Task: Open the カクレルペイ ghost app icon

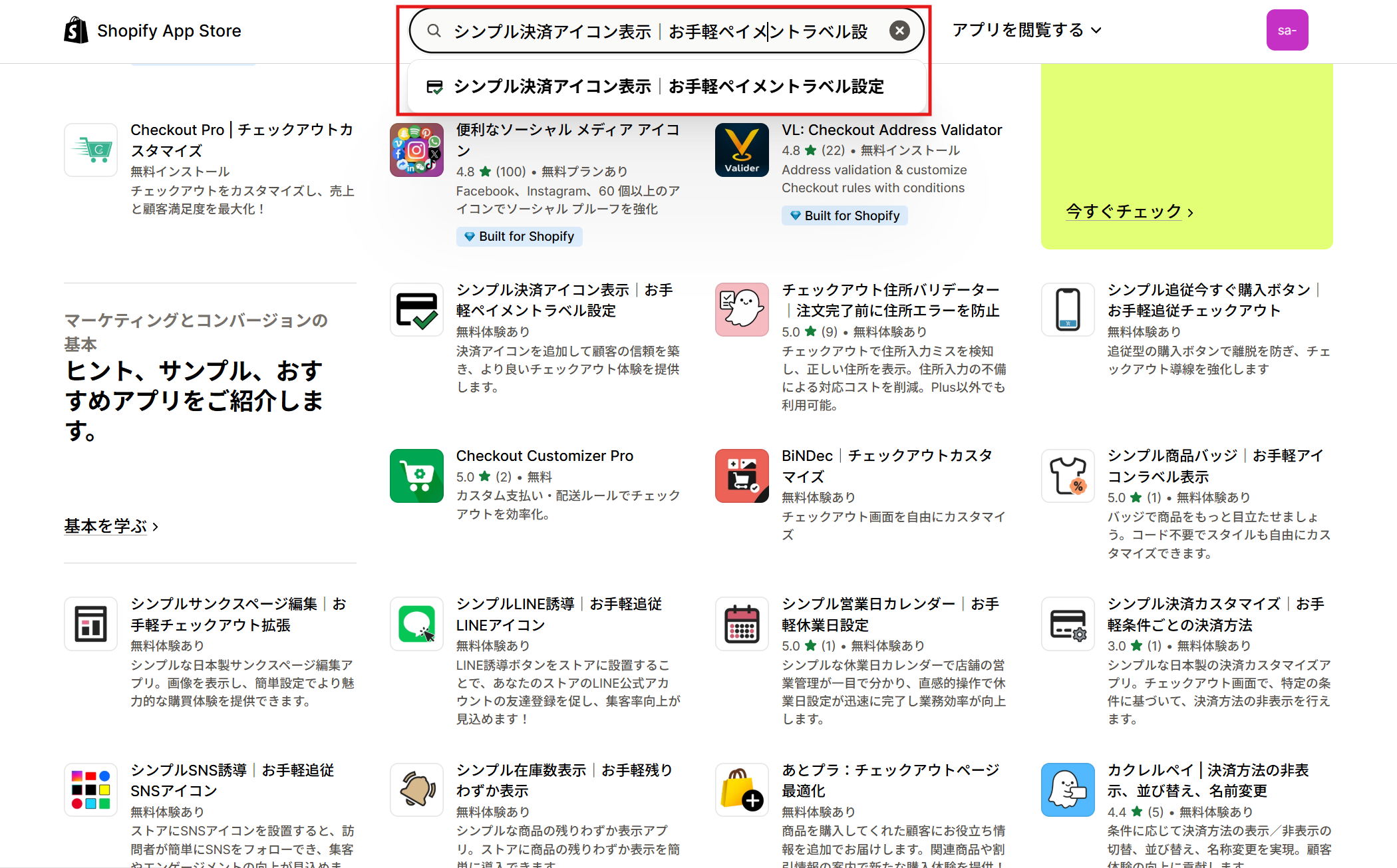Action: click(x=1067, y=790)
